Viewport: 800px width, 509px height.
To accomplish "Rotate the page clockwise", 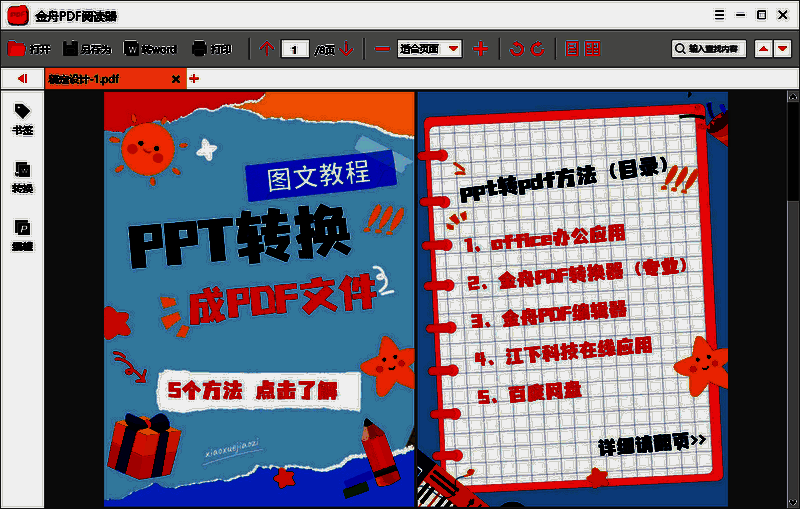I will (537, 49).
